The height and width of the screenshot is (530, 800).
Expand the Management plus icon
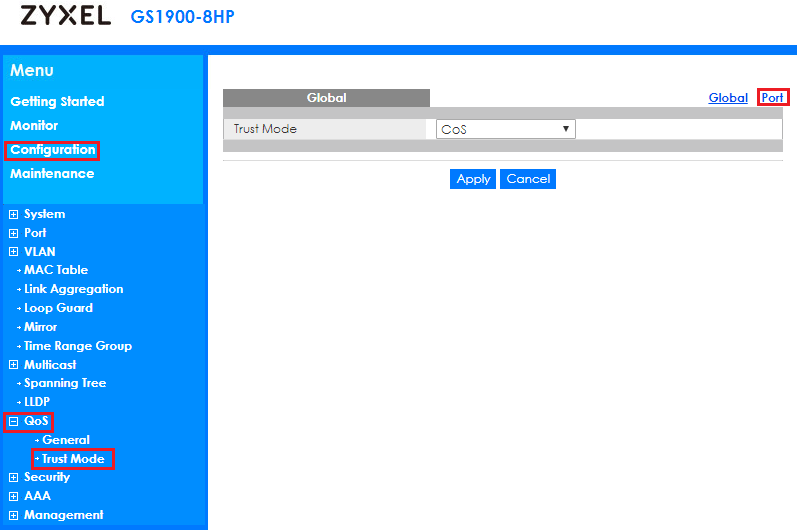tap(14, 515)
